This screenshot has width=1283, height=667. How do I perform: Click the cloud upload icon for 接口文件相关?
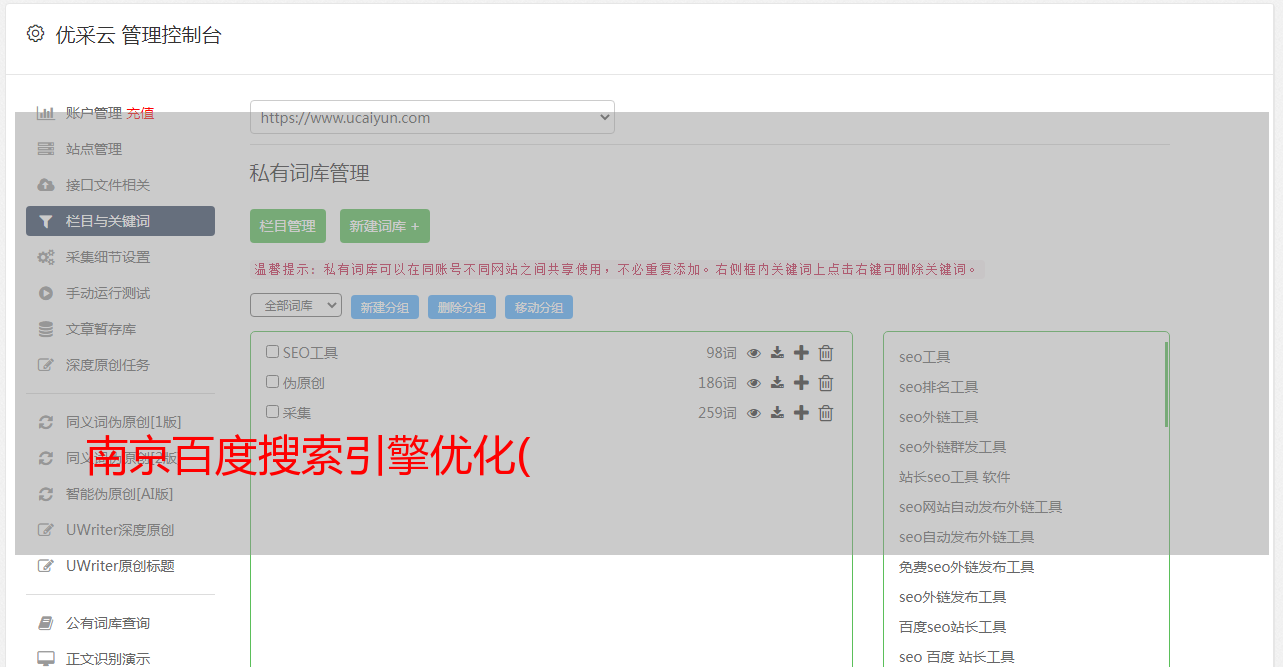(x=46, y=185)
